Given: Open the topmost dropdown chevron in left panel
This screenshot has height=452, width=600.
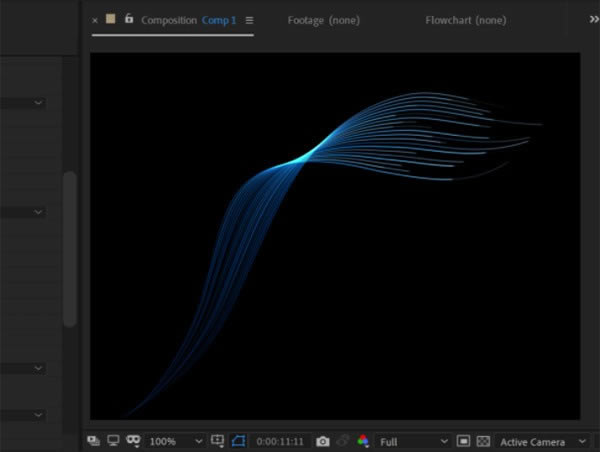Looking at the screenshot, I should (x=38, y=102).
